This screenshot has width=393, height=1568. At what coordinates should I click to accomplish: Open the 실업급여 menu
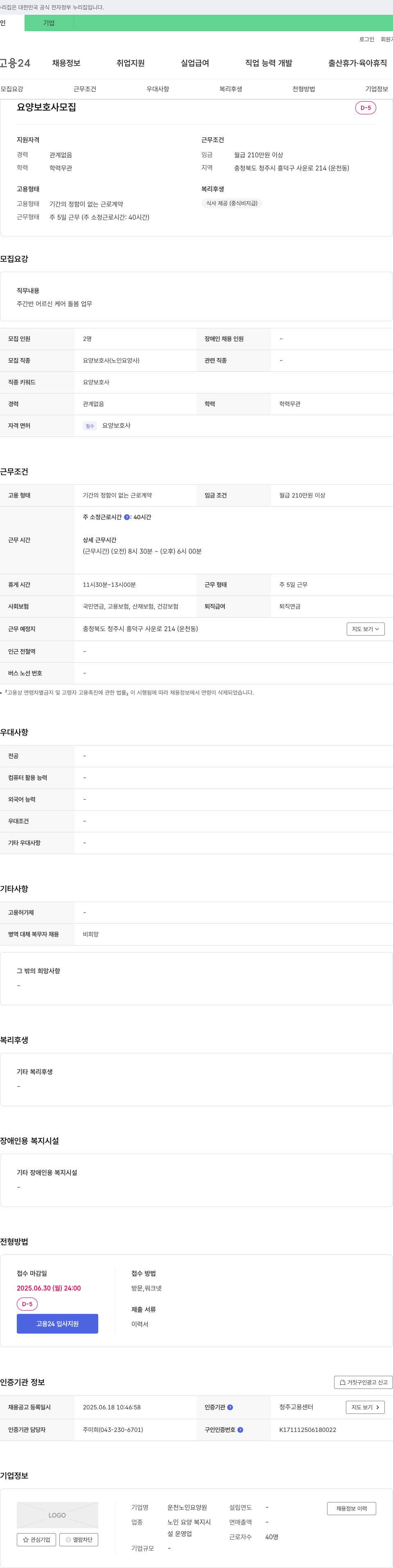point(195,63)
